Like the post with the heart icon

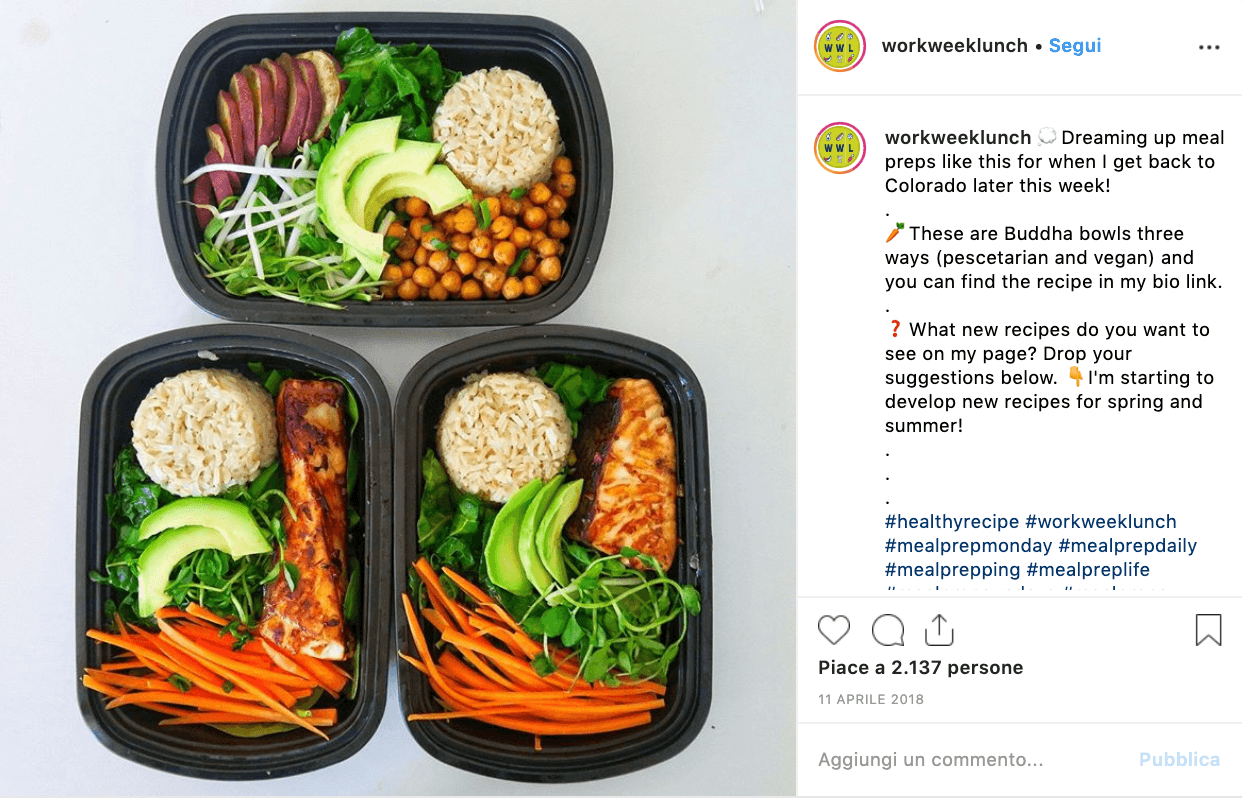point(834,630)
